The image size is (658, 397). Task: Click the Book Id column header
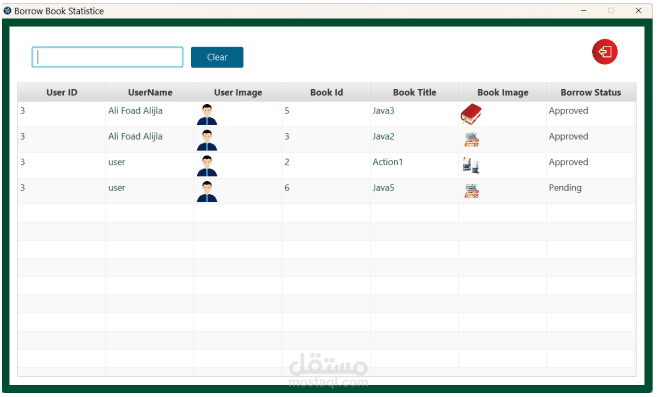(326, 92)
